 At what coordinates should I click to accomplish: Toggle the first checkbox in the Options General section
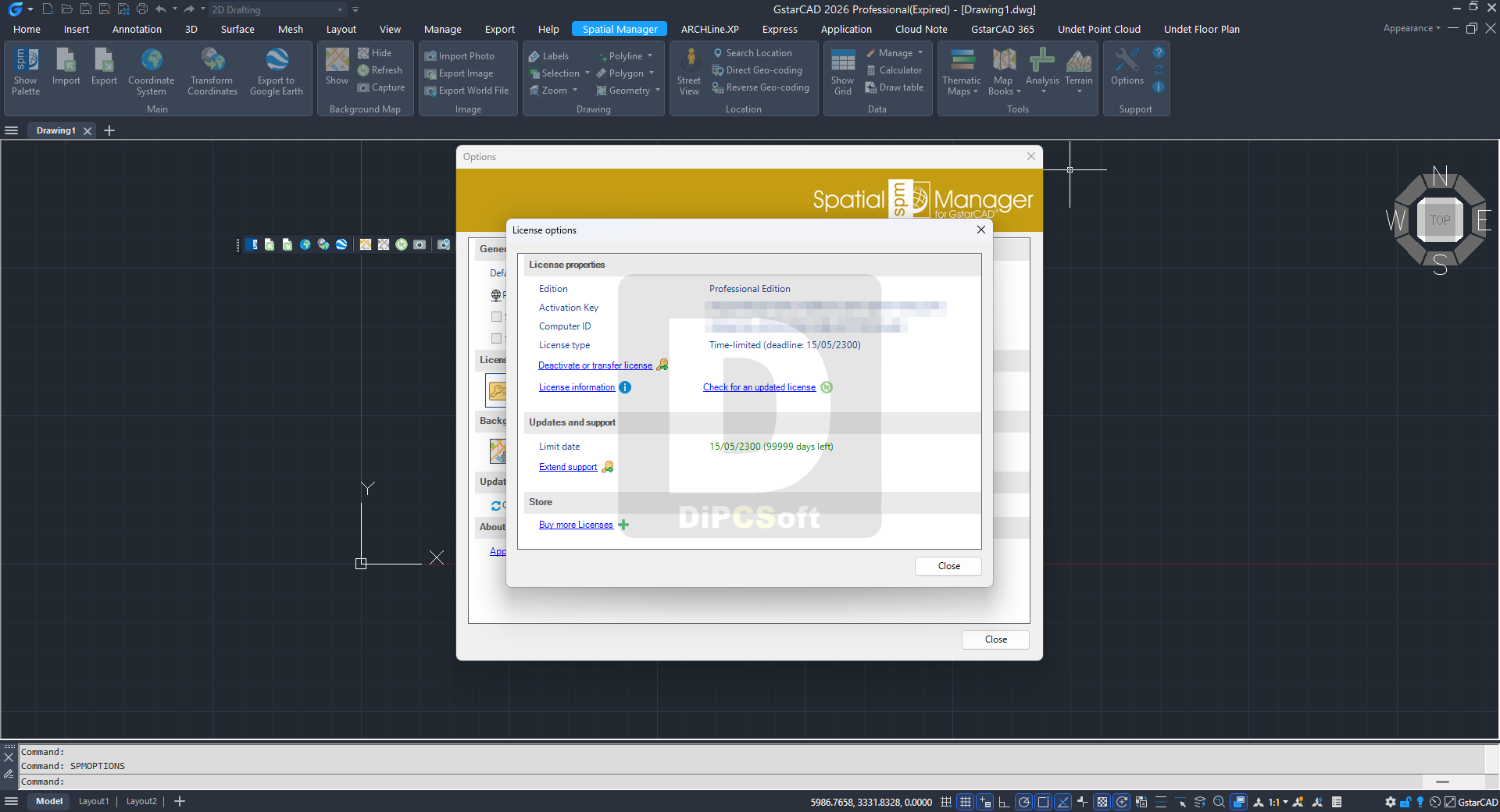pos(496,317)
